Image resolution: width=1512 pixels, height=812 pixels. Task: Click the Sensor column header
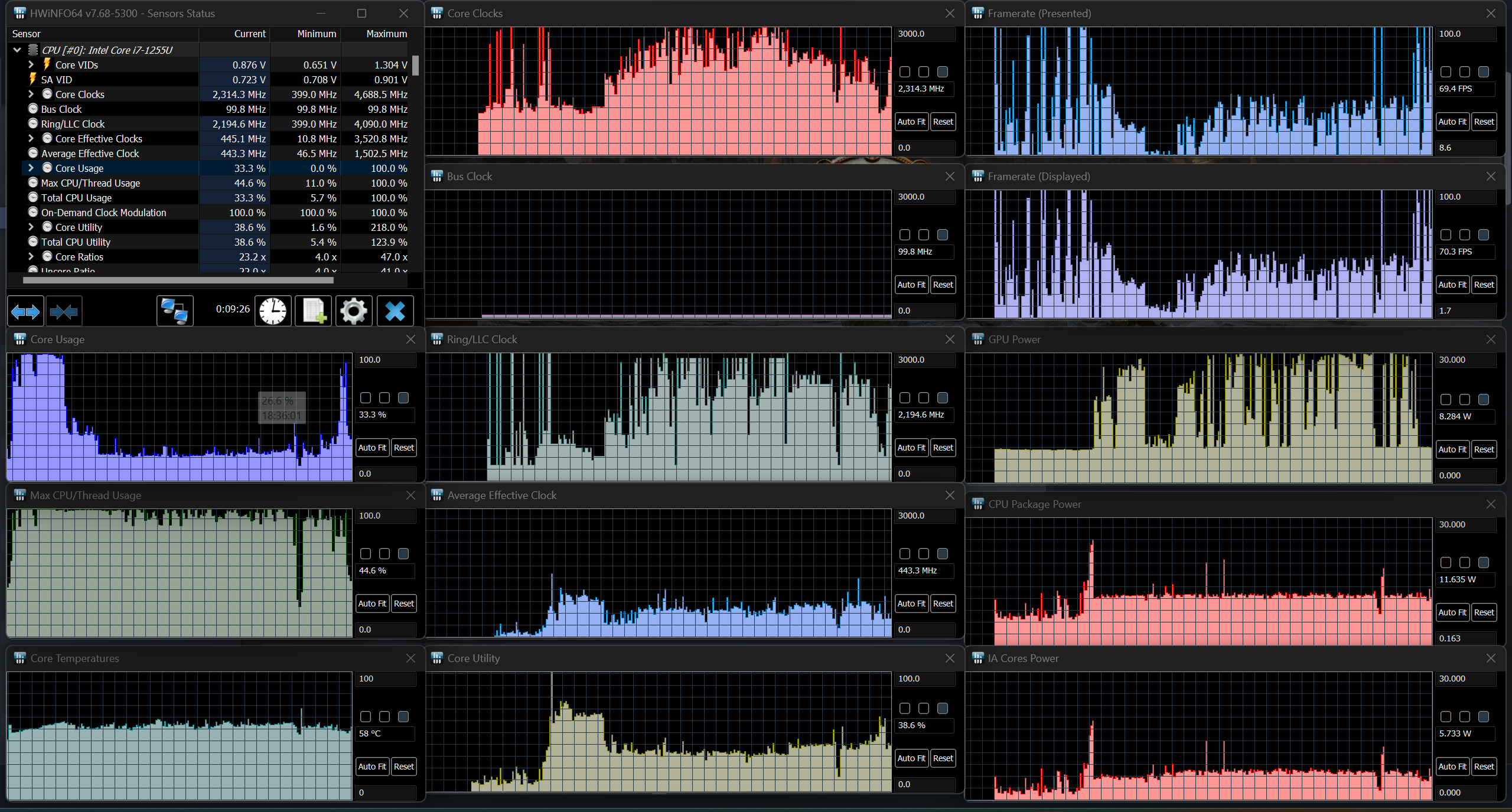pos(27,34)
